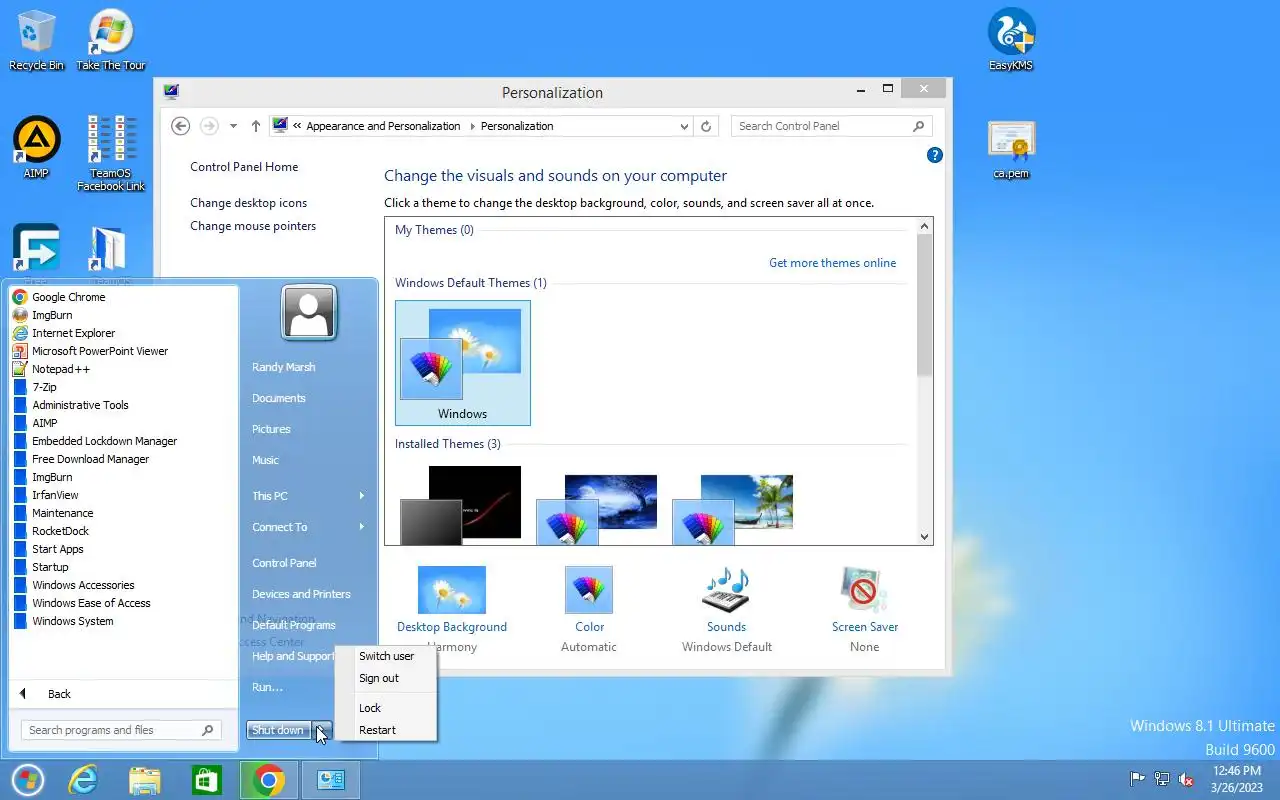Viewport: 1280px width, 800px height.
Task: Expand This PC submenu in Start menu
Action: [x=308, y=496]
